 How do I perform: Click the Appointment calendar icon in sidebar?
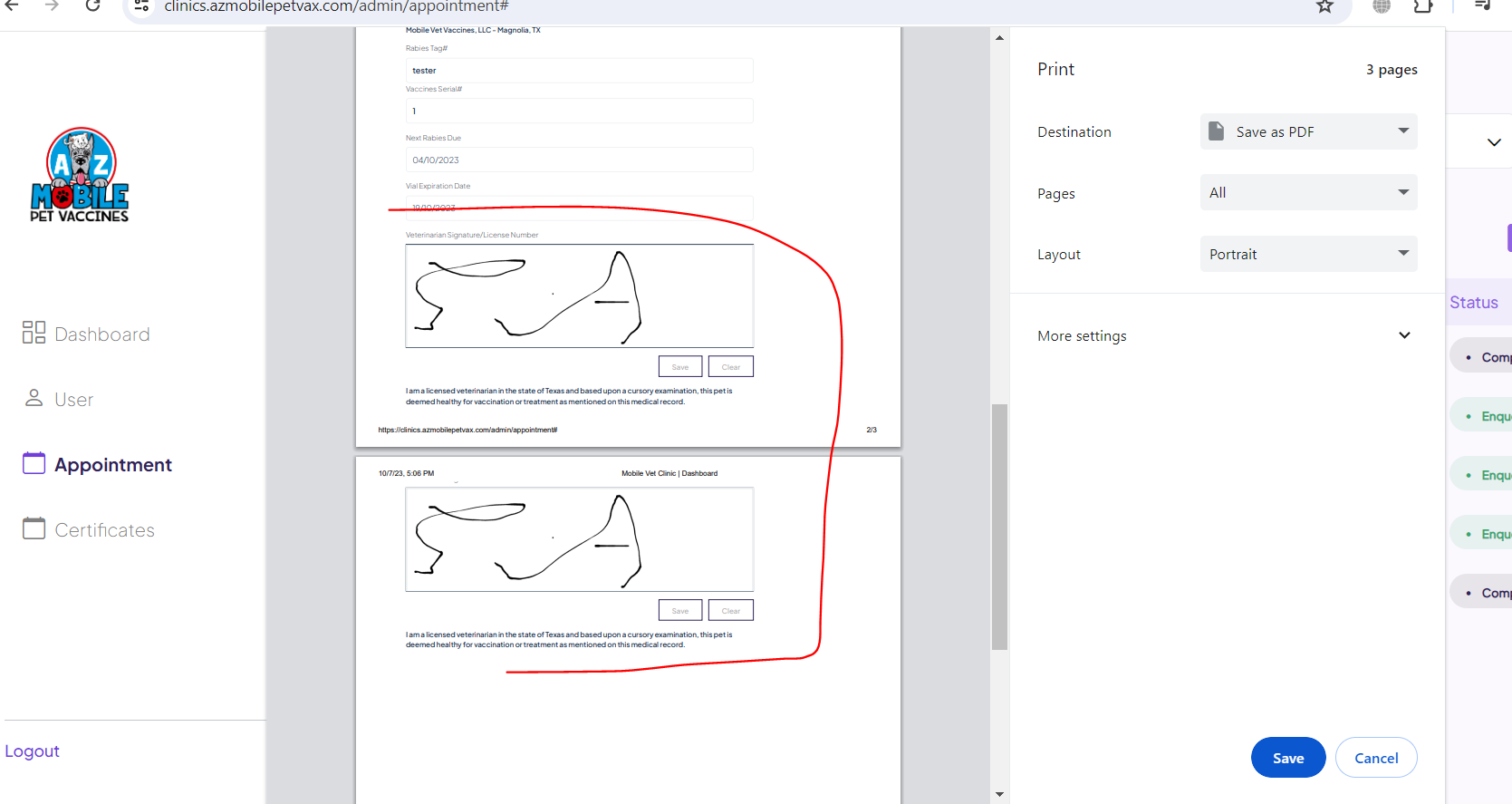click(34, 463)
